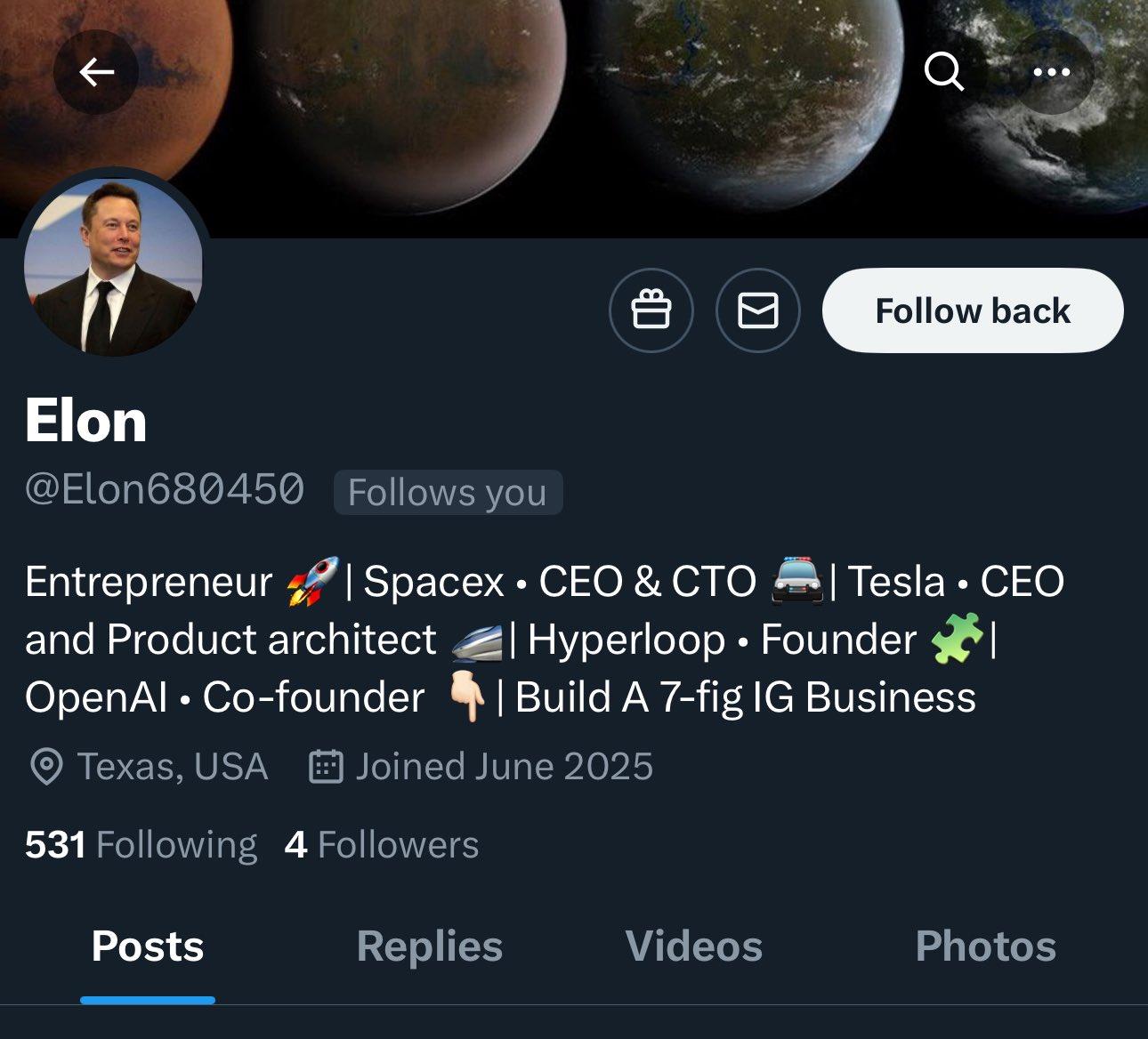1148x1039 pixels.
Task: Open the Videos tab
Action: tap(694, 946)
